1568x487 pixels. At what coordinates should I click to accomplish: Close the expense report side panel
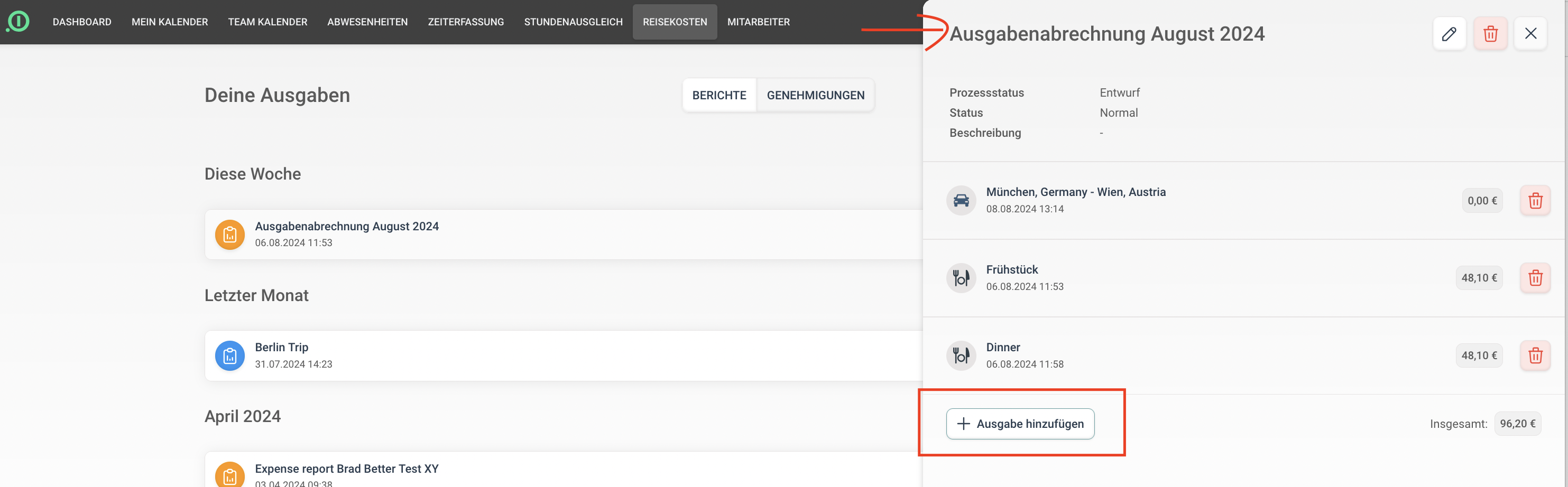tap(1530, 33)
